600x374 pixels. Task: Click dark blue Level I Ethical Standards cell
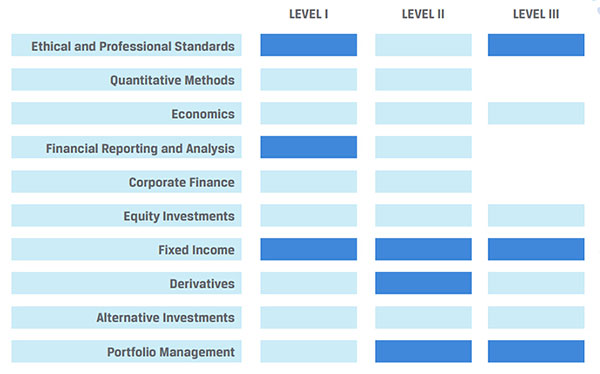tap(309, 45)
